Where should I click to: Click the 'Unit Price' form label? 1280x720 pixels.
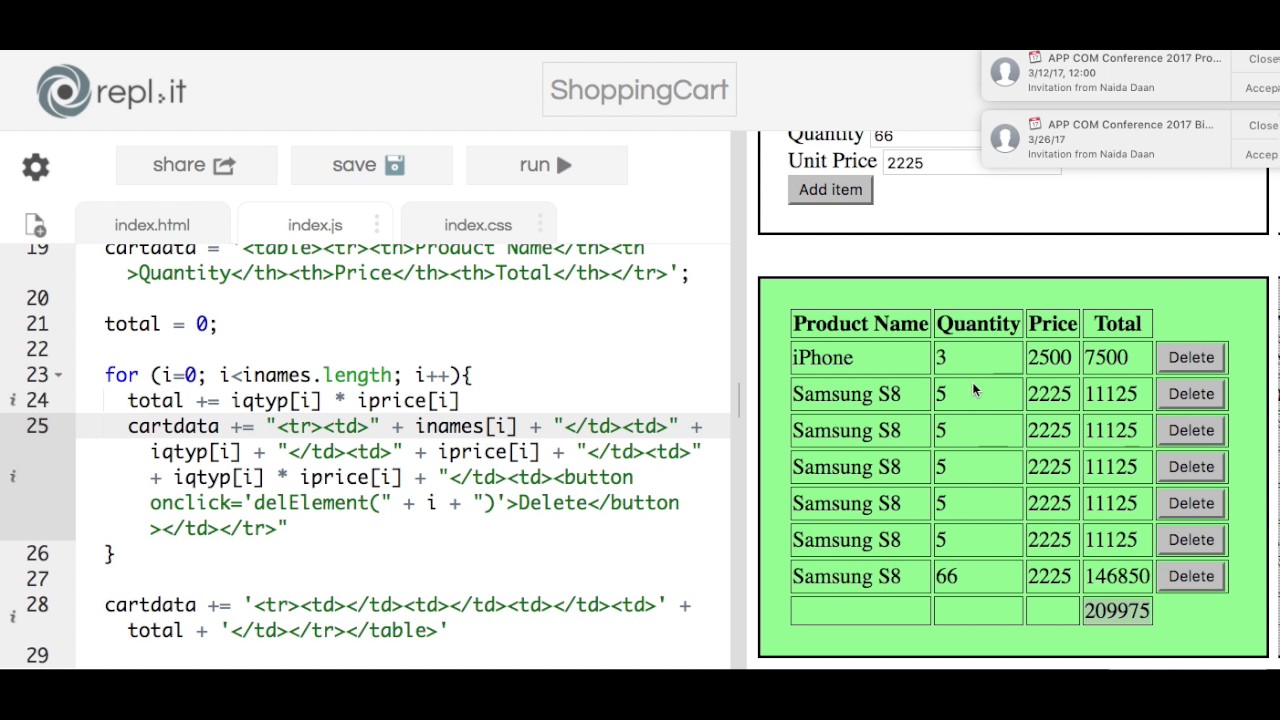pyautogui.click(x=832, y=161)
